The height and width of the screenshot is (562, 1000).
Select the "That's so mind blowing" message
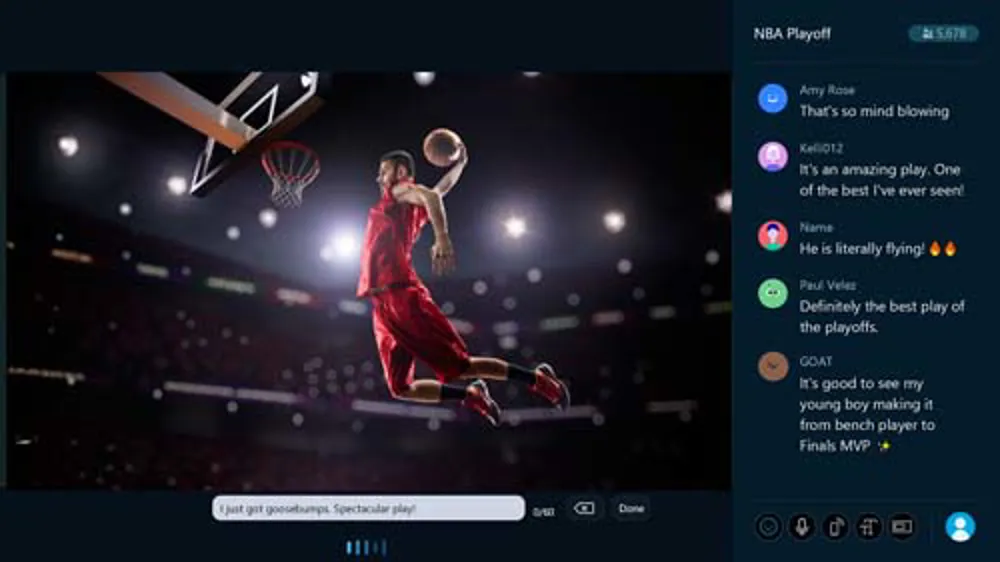click(873, 111)
